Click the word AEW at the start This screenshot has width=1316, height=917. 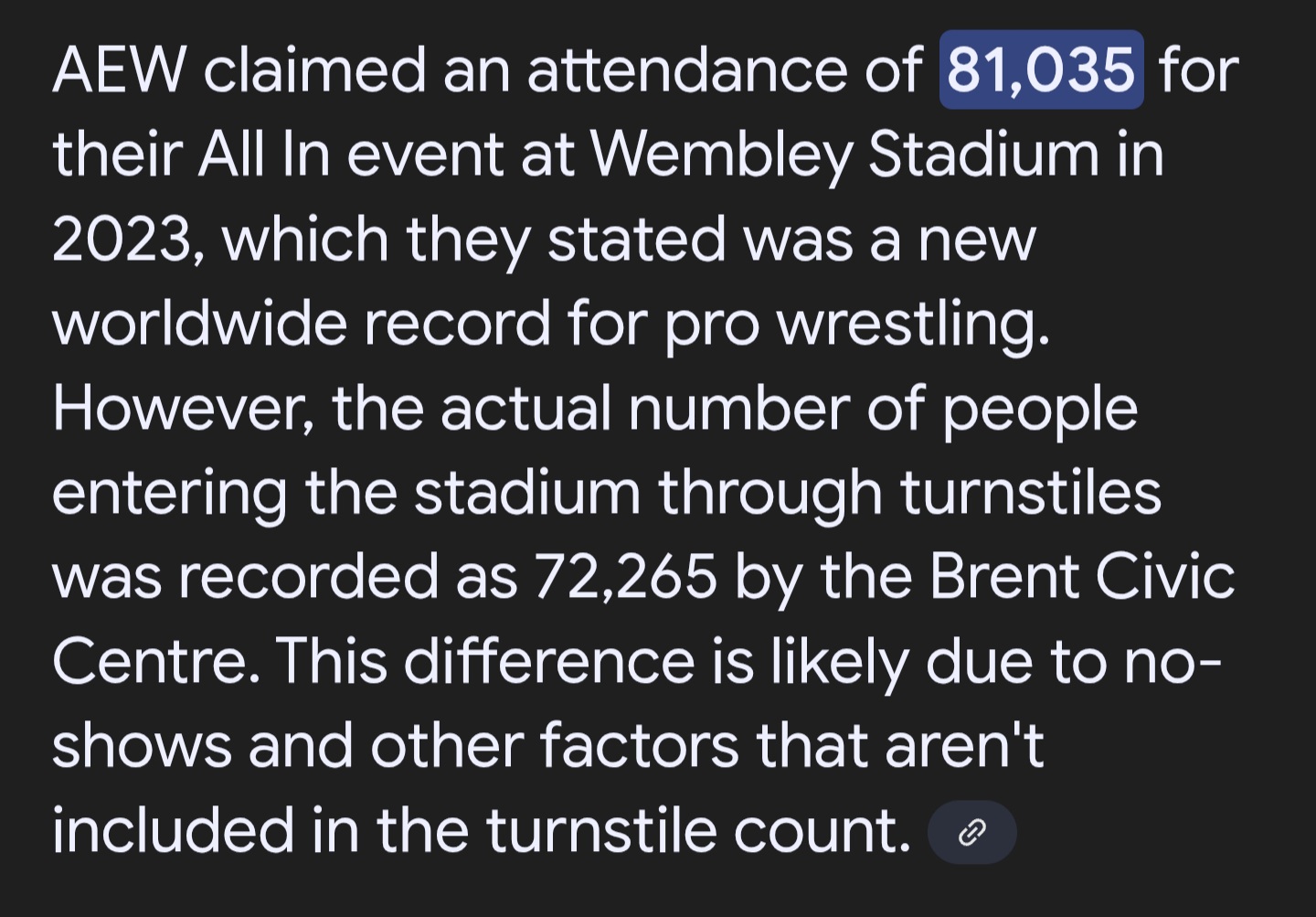120,69
